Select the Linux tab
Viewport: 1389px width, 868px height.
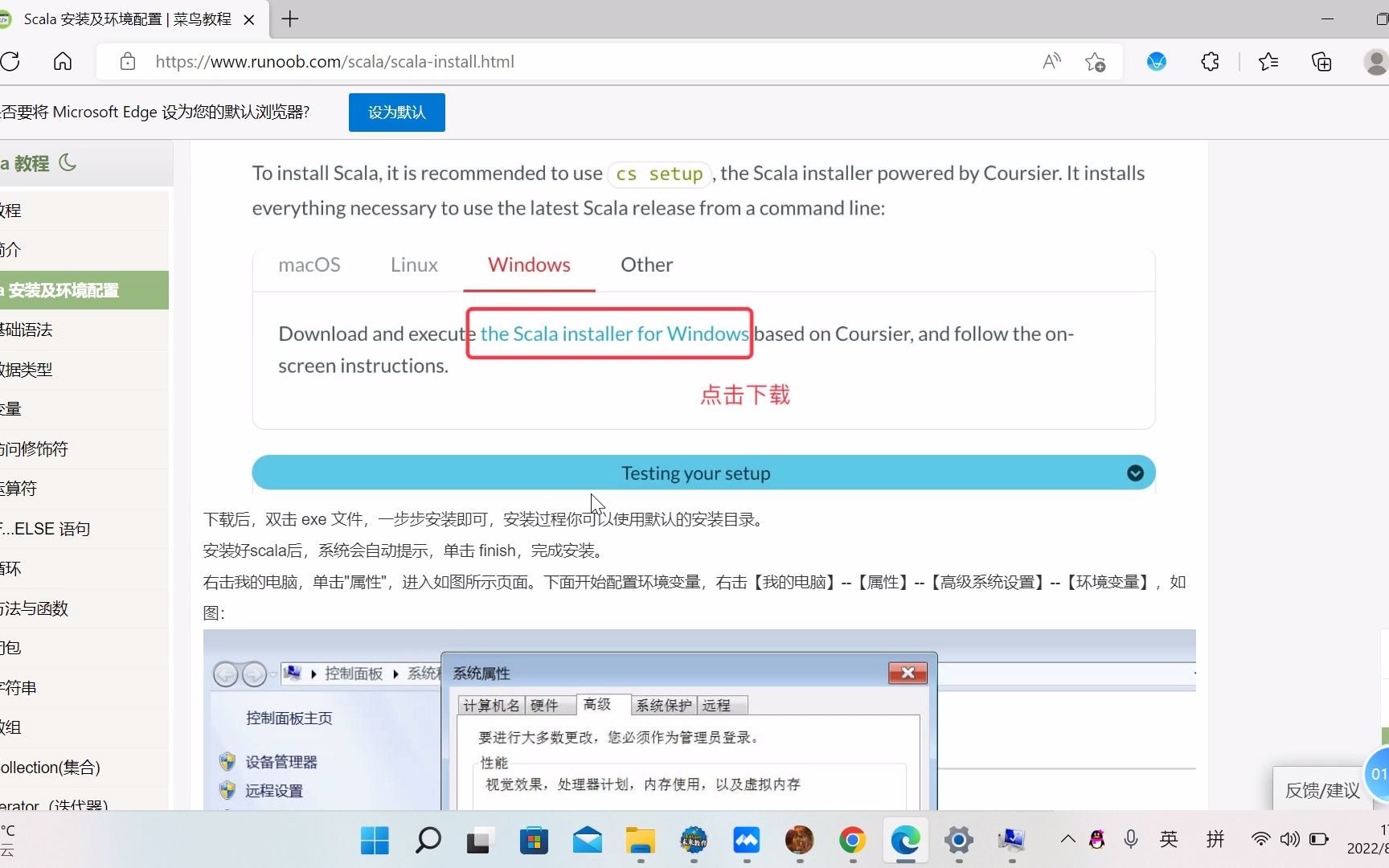tap(414, 264)
